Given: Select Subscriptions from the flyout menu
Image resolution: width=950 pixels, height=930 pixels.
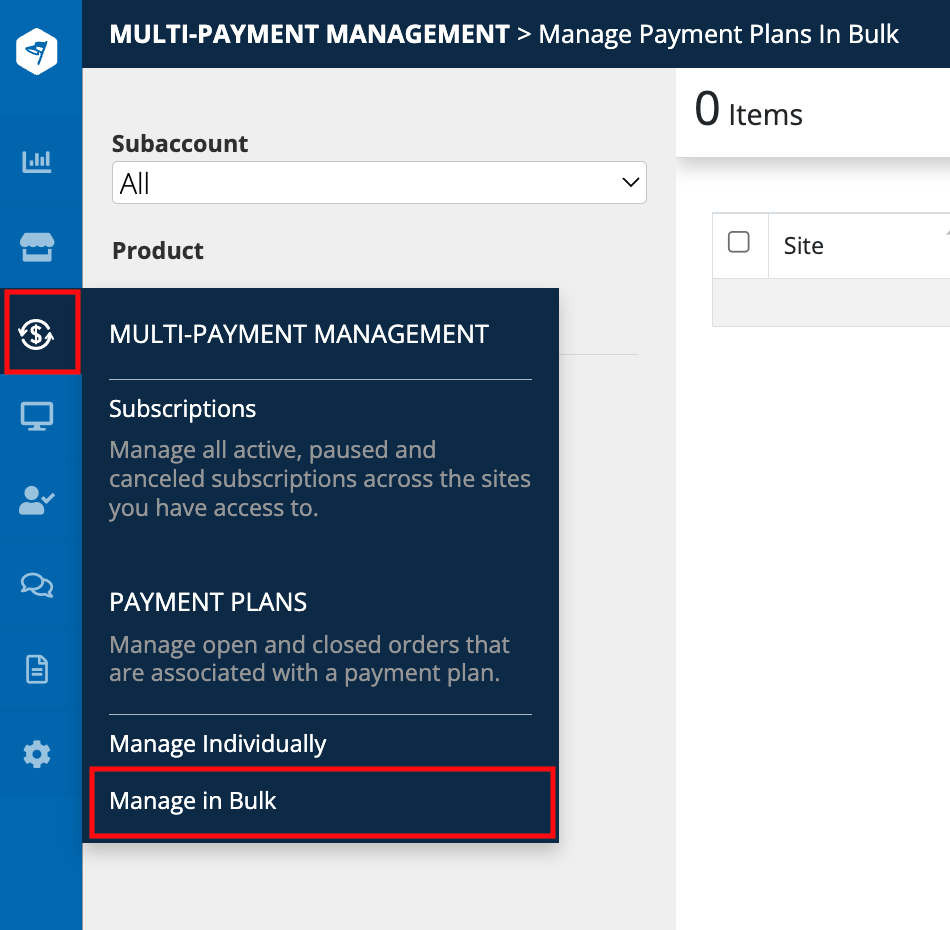Looking at the screenshot, I should (182, 408).
